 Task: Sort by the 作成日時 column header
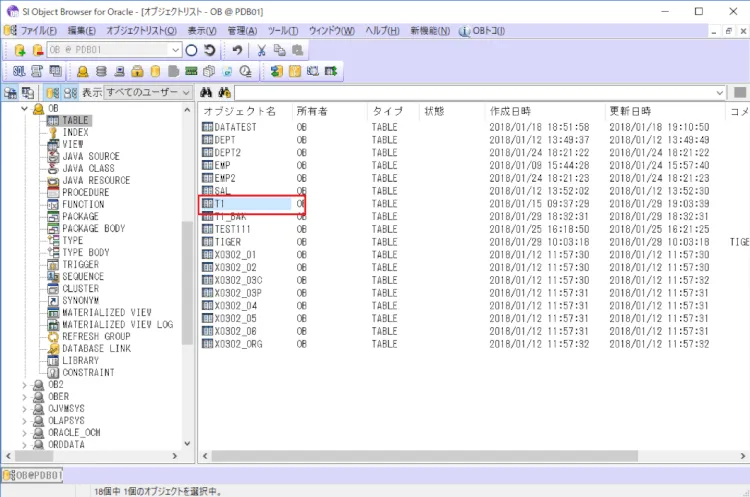pyautogui.click(x=545, y=111)
